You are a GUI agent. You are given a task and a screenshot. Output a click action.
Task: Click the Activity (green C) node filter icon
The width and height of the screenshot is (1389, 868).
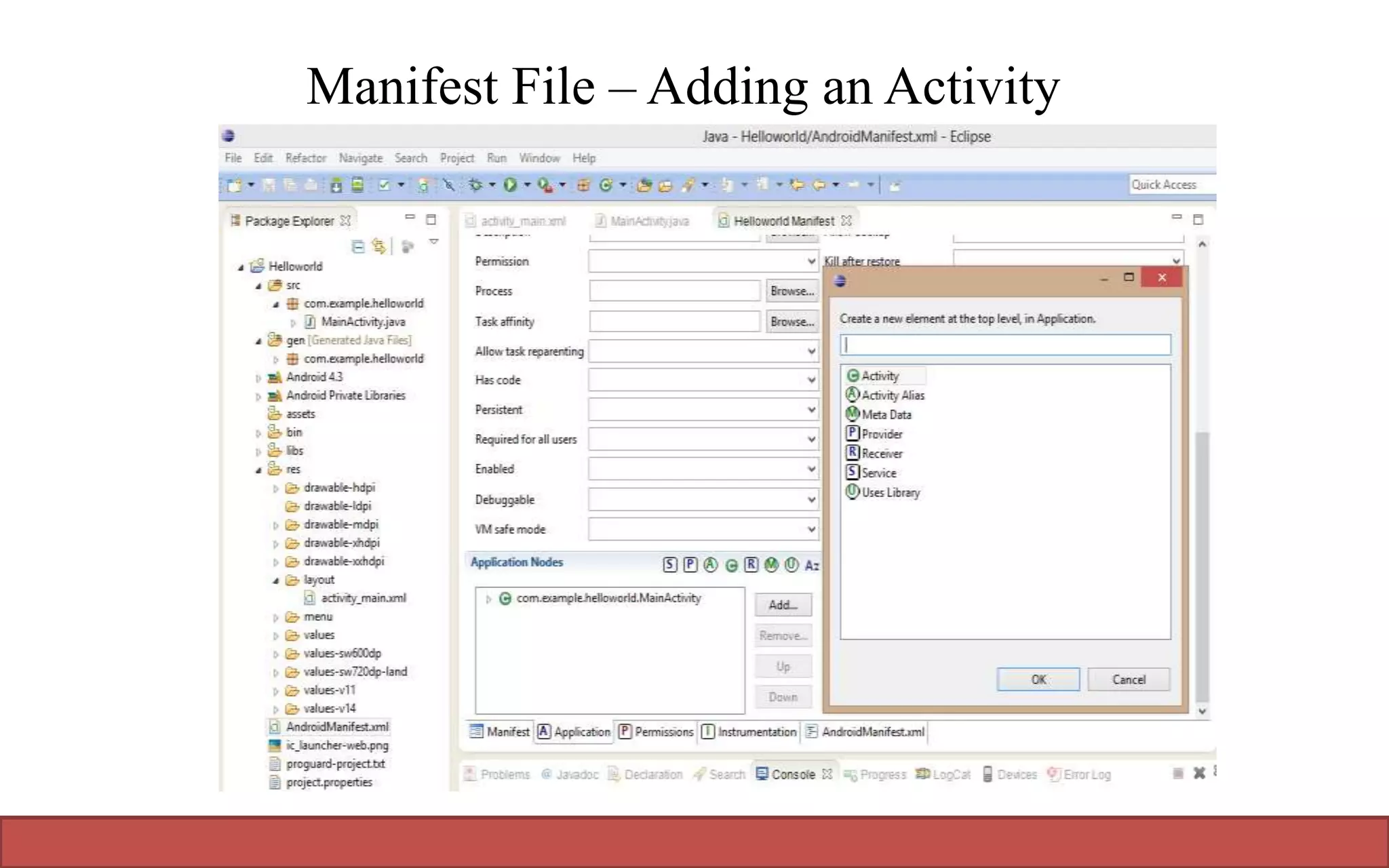(x=731, y=565)
